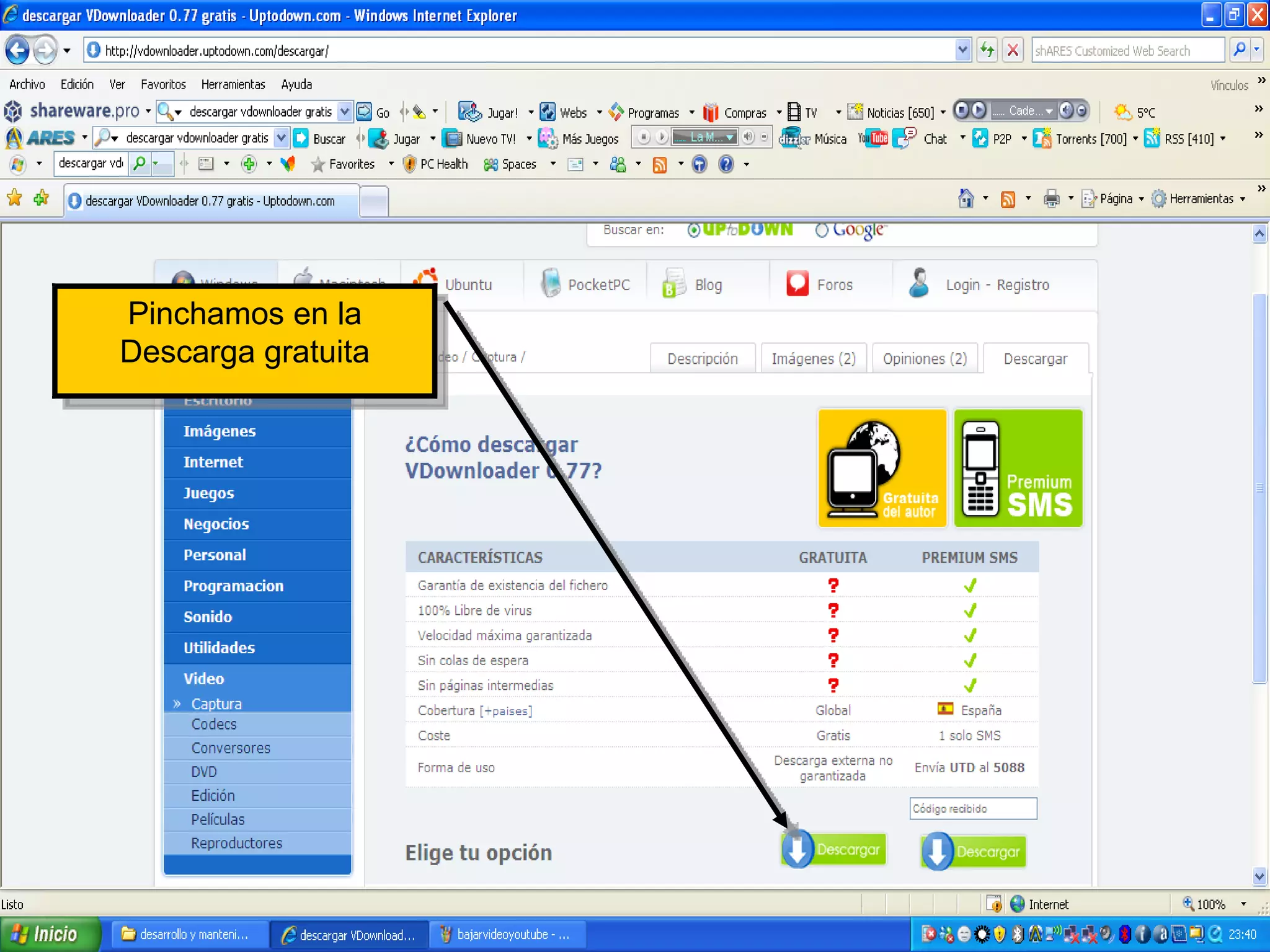Expand ARES toolbar search box dropdown

(282, 138)
